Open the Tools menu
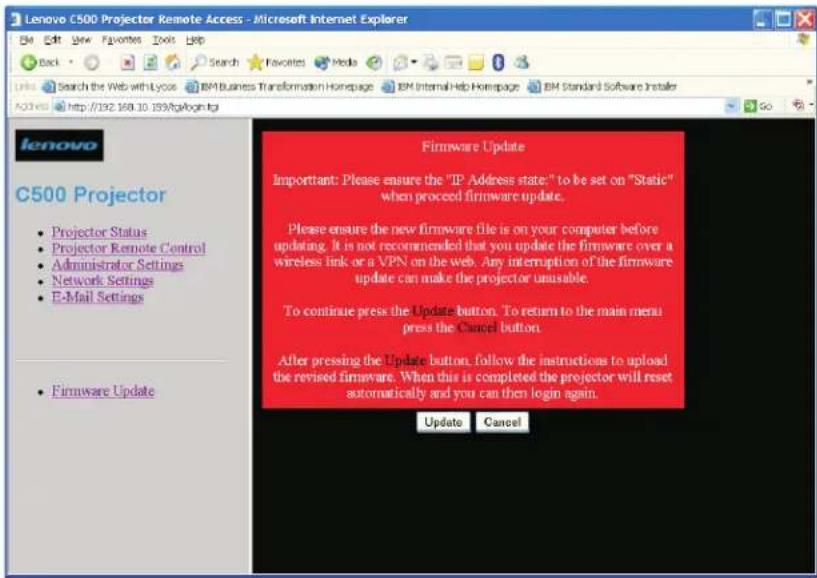 [x=164, y=40]
